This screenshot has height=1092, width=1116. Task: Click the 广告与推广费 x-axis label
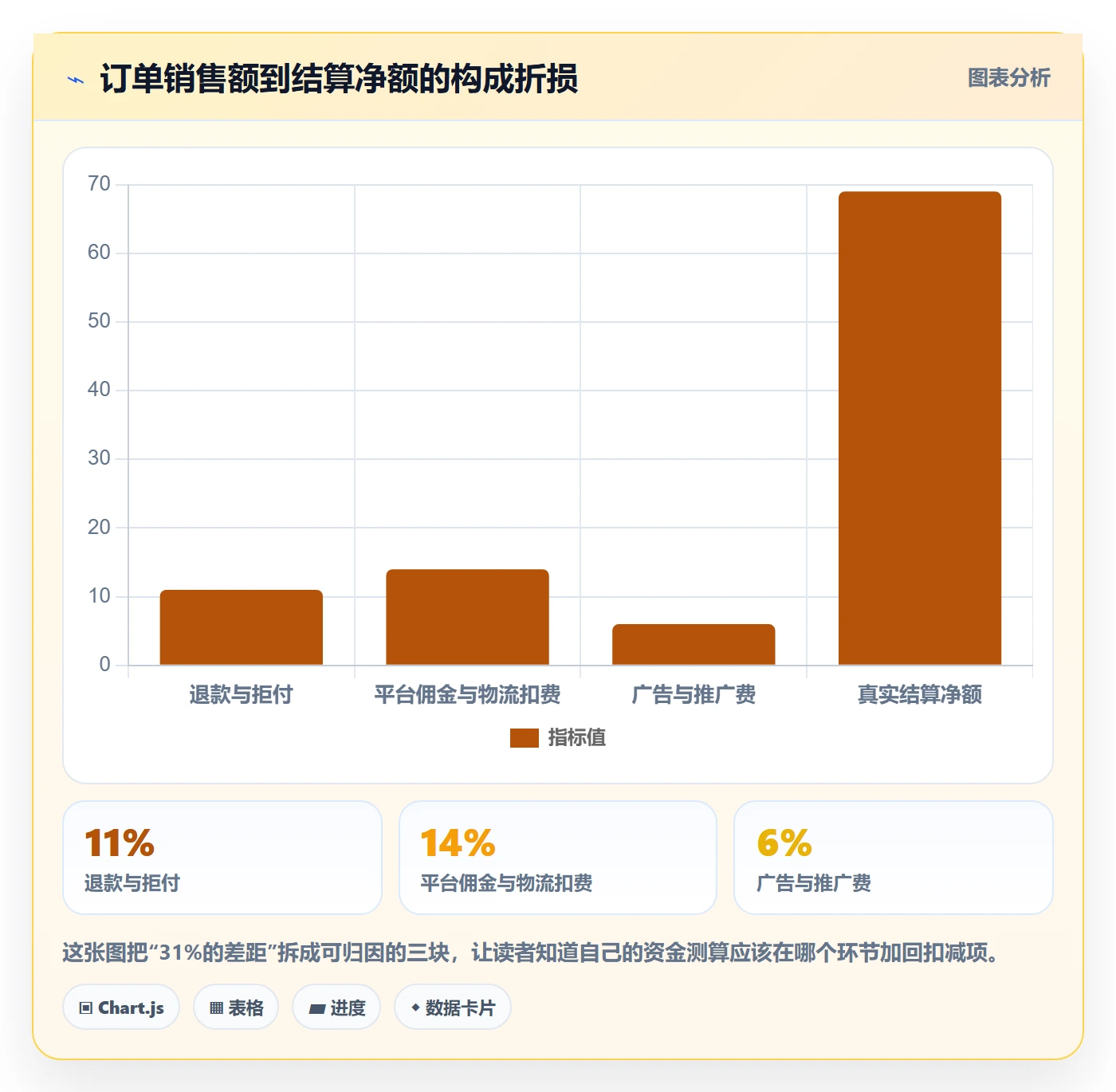[694, 695]
